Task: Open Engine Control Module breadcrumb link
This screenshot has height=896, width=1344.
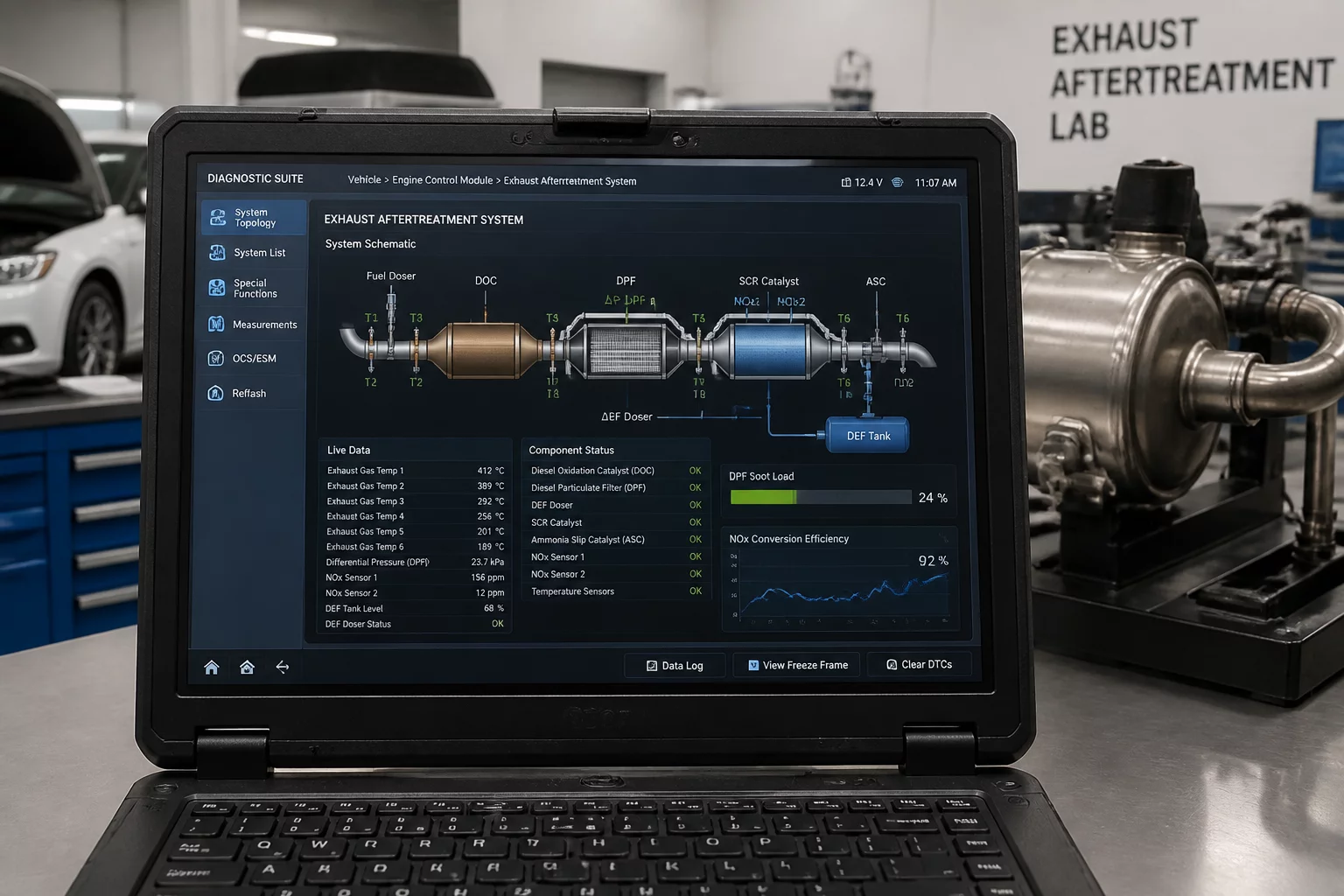Action: pos(443,180)
